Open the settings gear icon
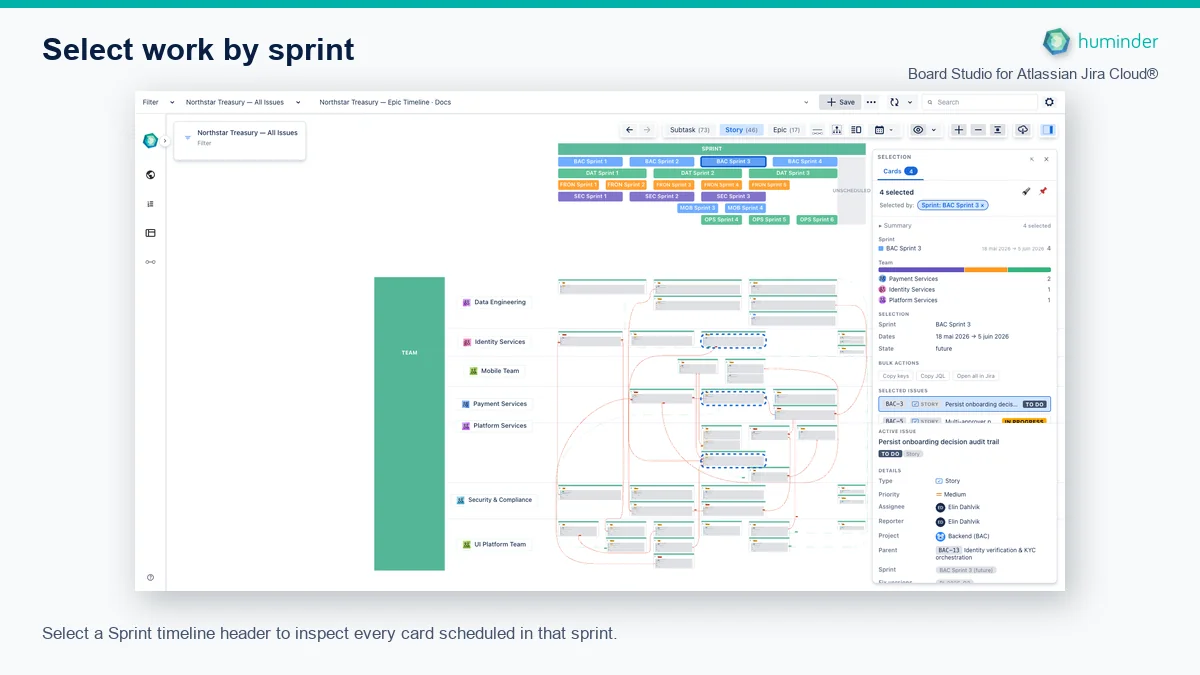 click(x=1049, y=102)
